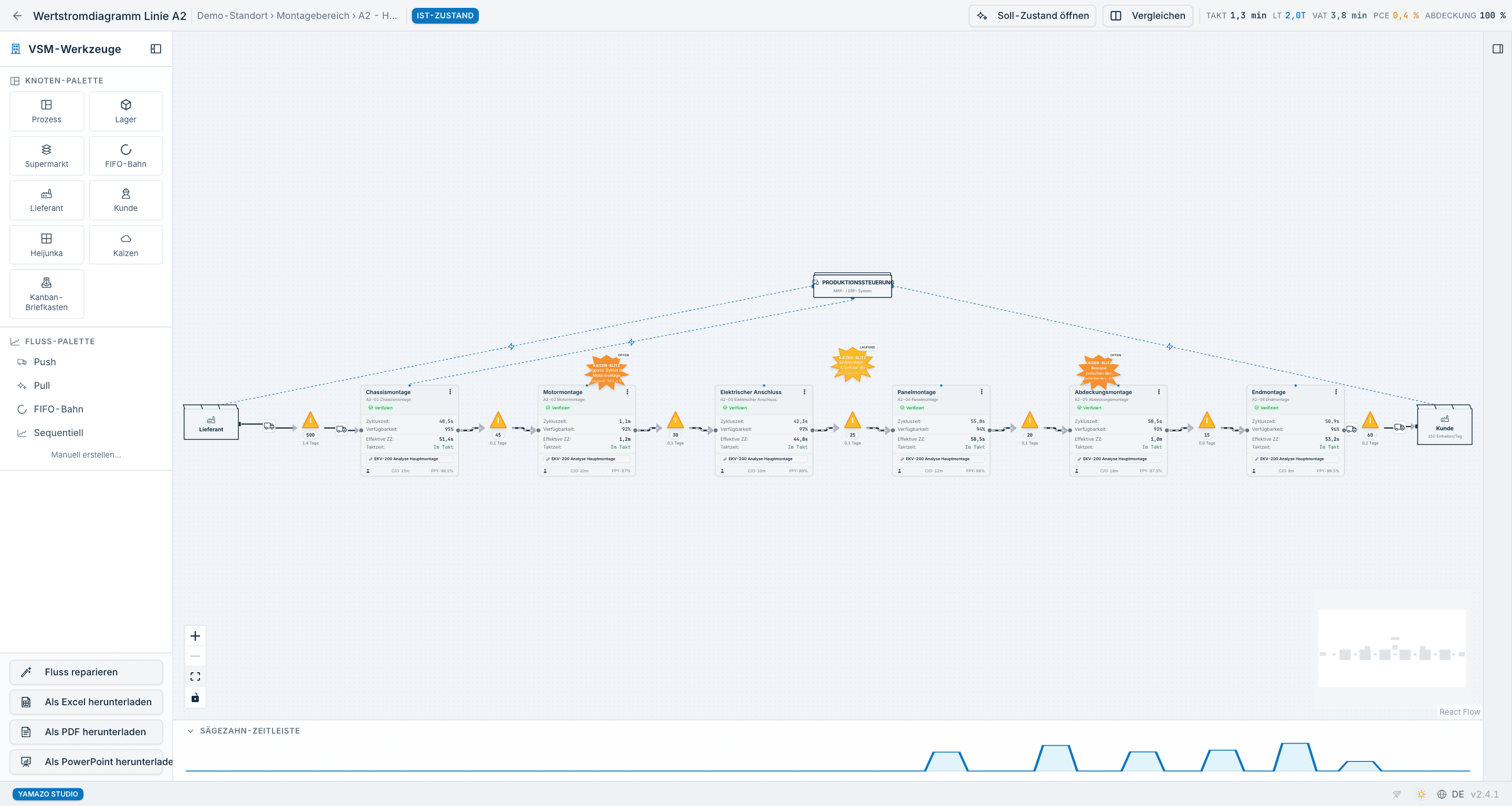
Task: Select the Push flow type
Action: pos(86,363)
